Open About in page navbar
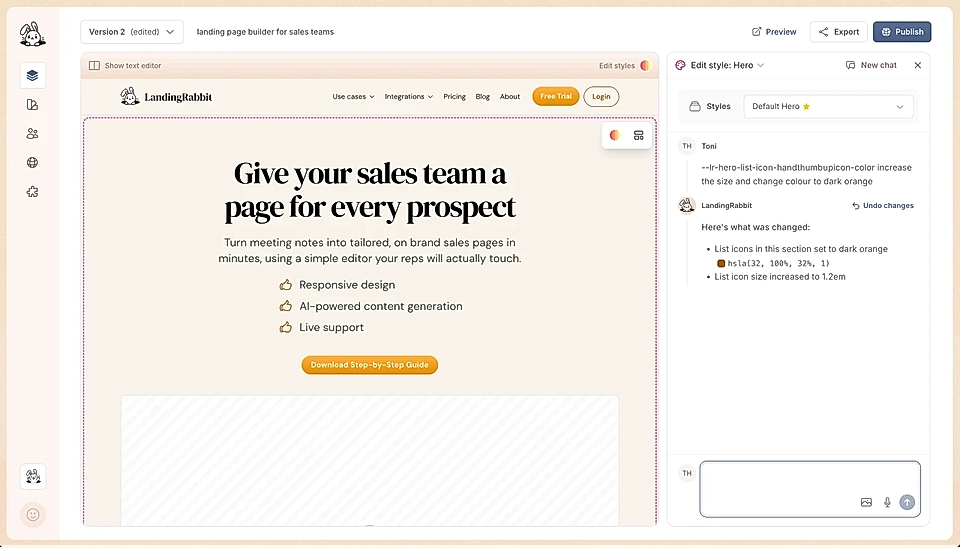Image resolution: width=960 pixels, height=548 pixels. click(x=509, y=97)
